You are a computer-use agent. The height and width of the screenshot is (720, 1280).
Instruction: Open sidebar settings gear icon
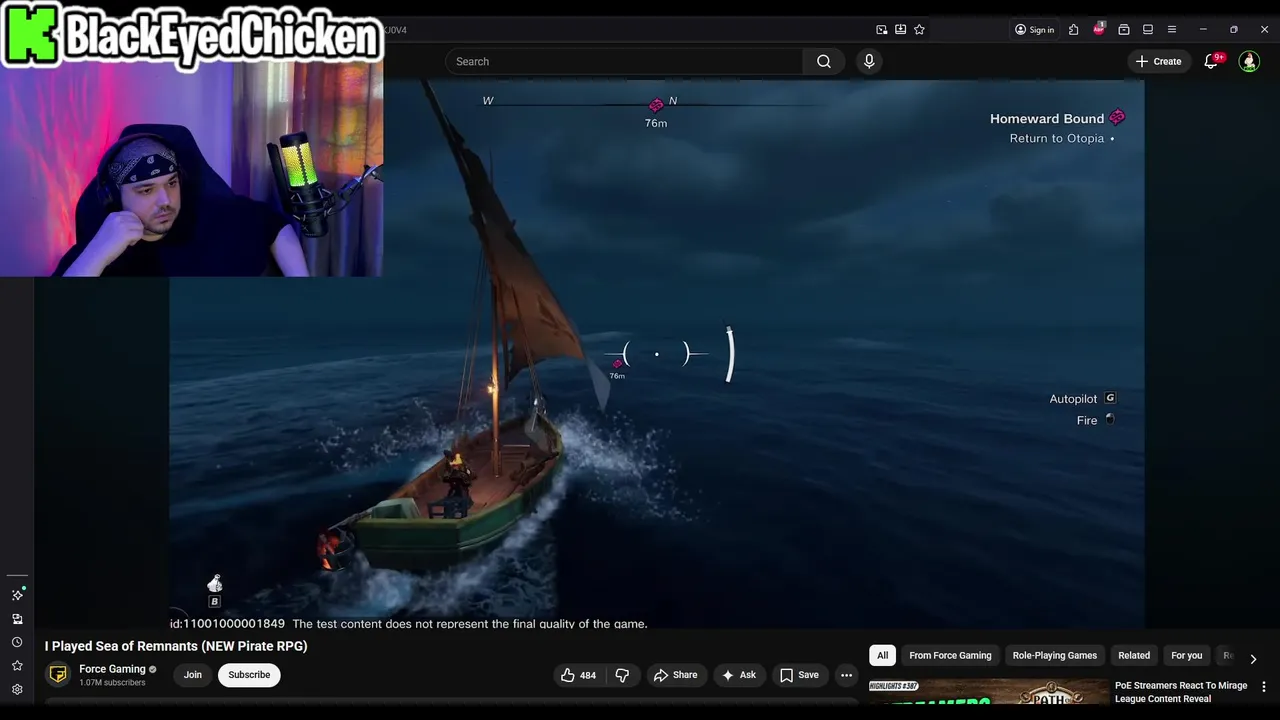17,689
